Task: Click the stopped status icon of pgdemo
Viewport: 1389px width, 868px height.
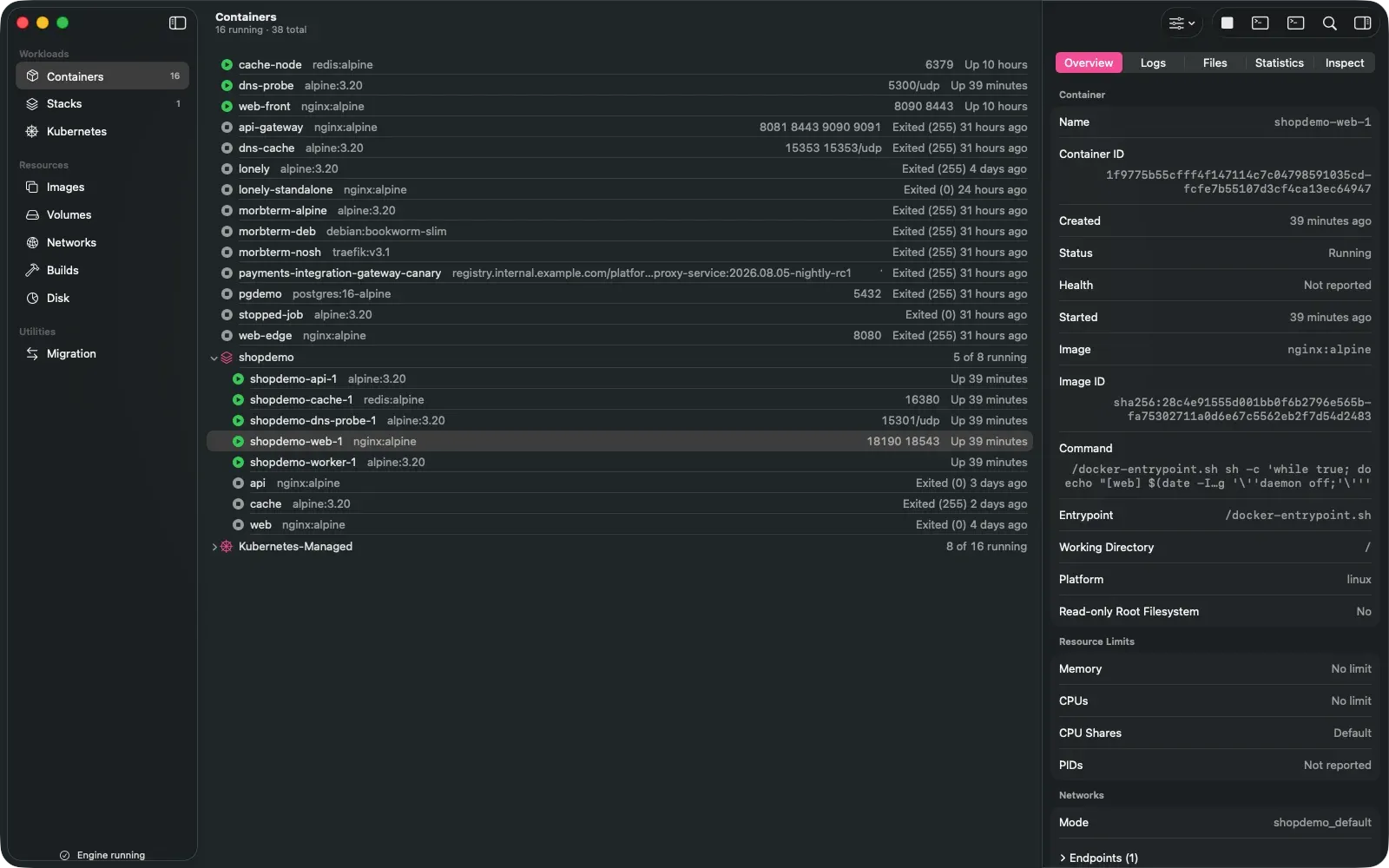Action: 227,294
